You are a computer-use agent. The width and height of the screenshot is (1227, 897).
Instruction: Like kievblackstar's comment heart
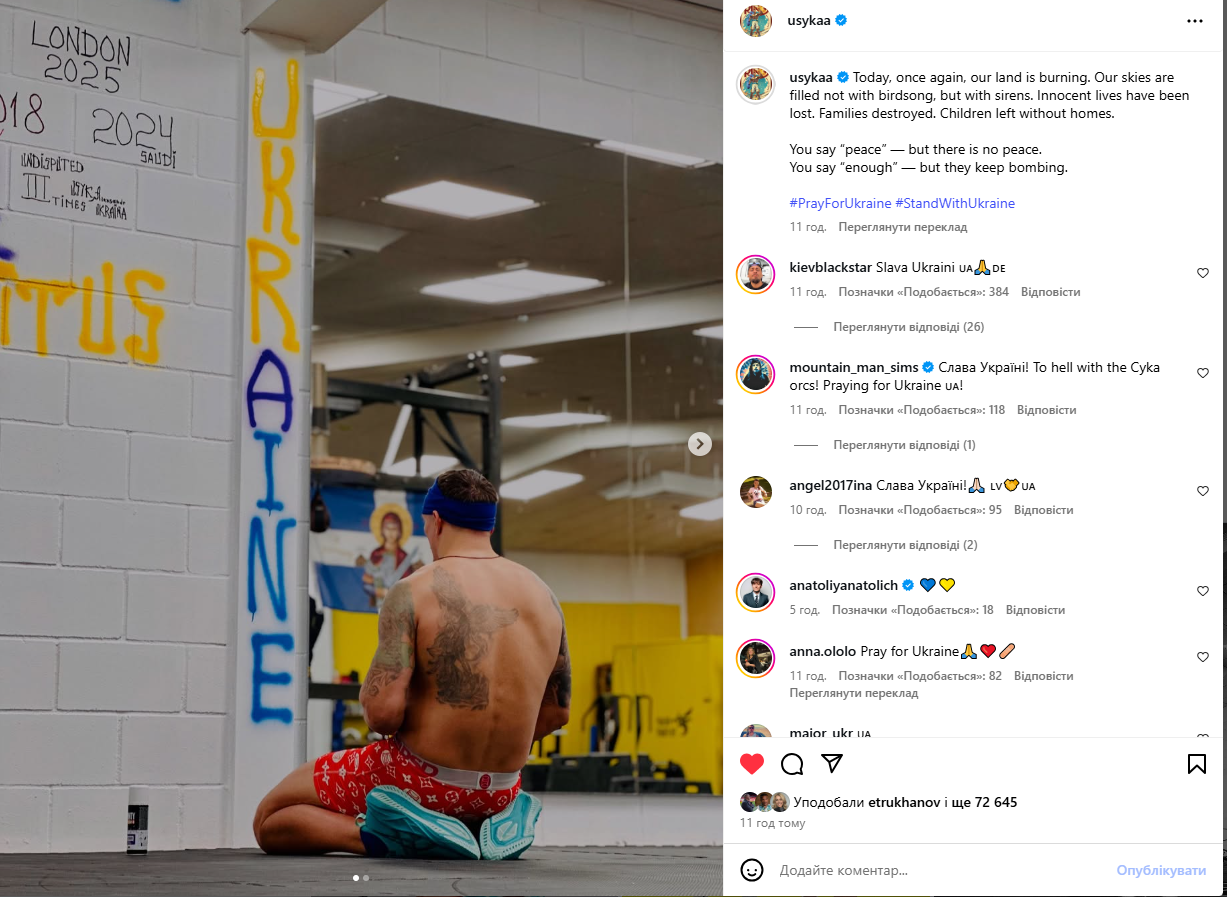point(1203,273)
